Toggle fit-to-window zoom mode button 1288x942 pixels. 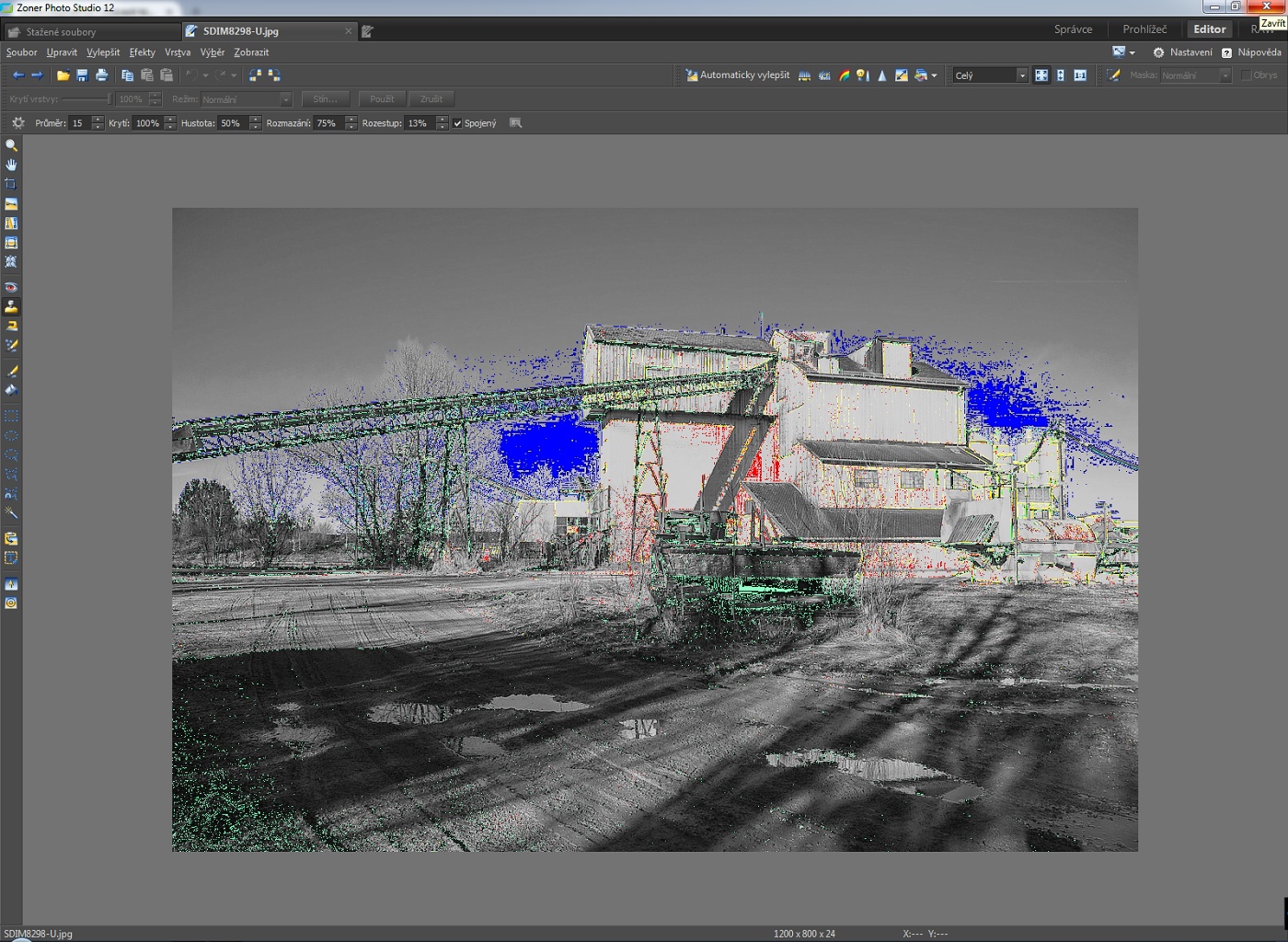click(x=1041, y=75)
